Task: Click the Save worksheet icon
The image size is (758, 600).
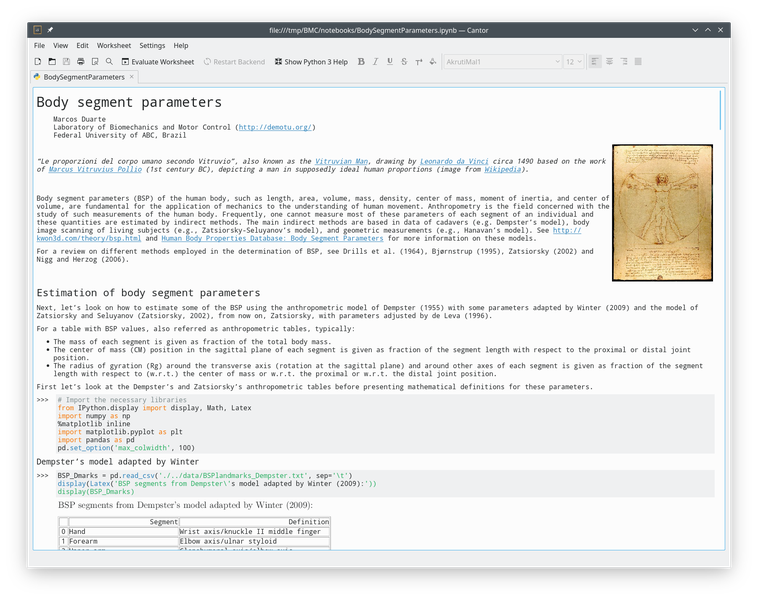Action: [66, 61]
